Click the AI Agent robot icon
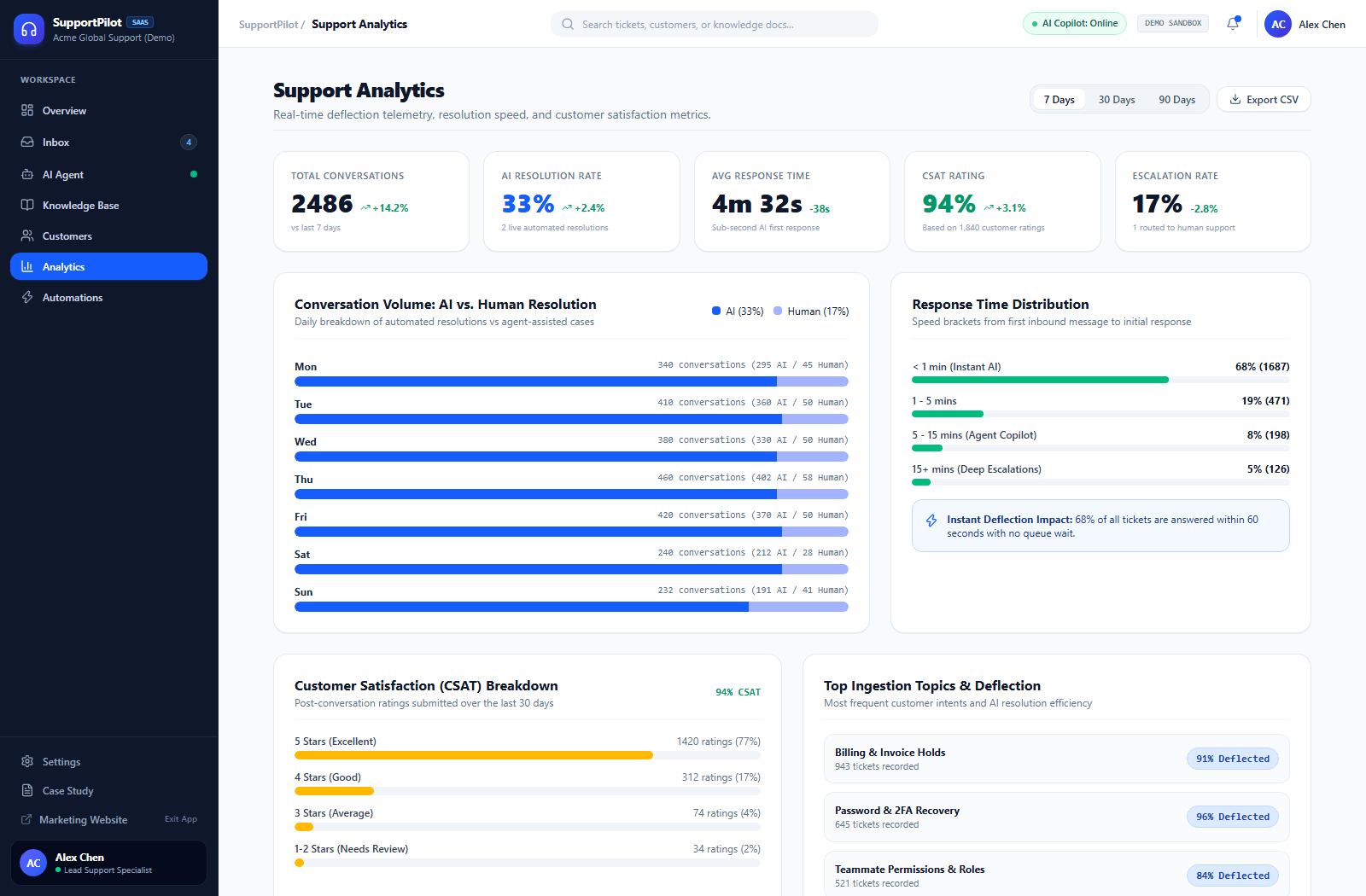This screenshot has height=896, width=1366. click(27, 174)
